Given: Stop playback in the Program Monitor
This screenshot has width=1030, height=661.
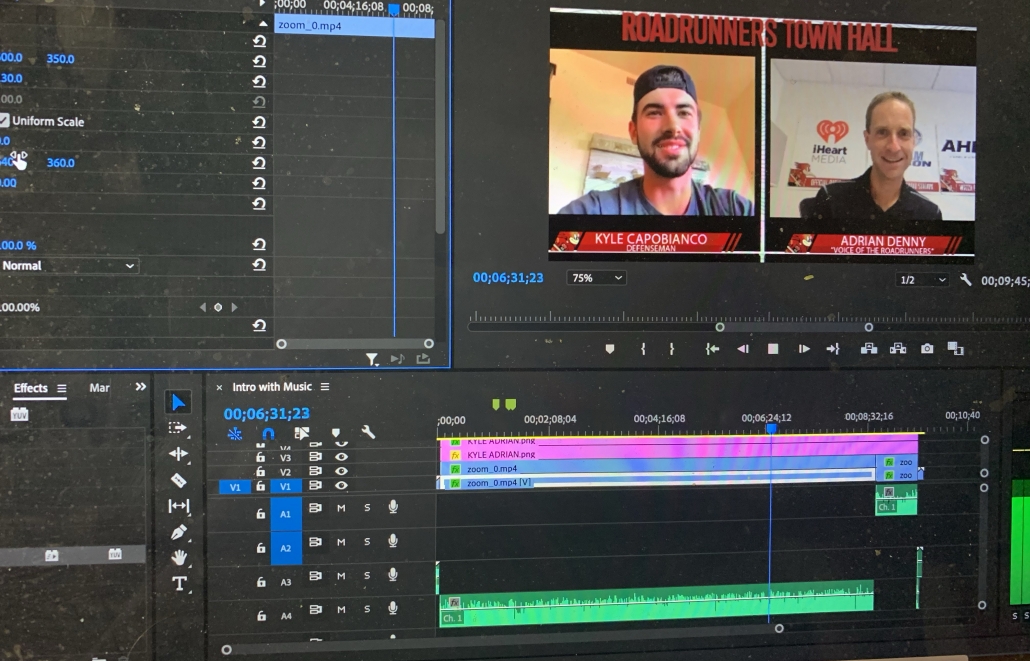Looking at the screenshot, I should pos(773,349).
